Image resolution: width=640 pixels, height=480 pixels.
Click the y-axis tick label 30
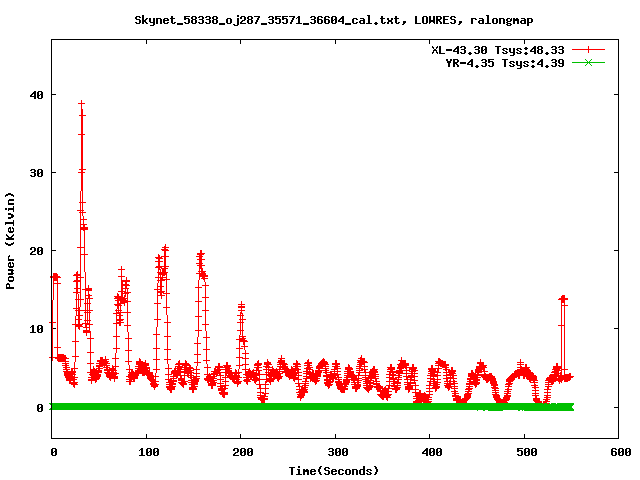point(36,173)
